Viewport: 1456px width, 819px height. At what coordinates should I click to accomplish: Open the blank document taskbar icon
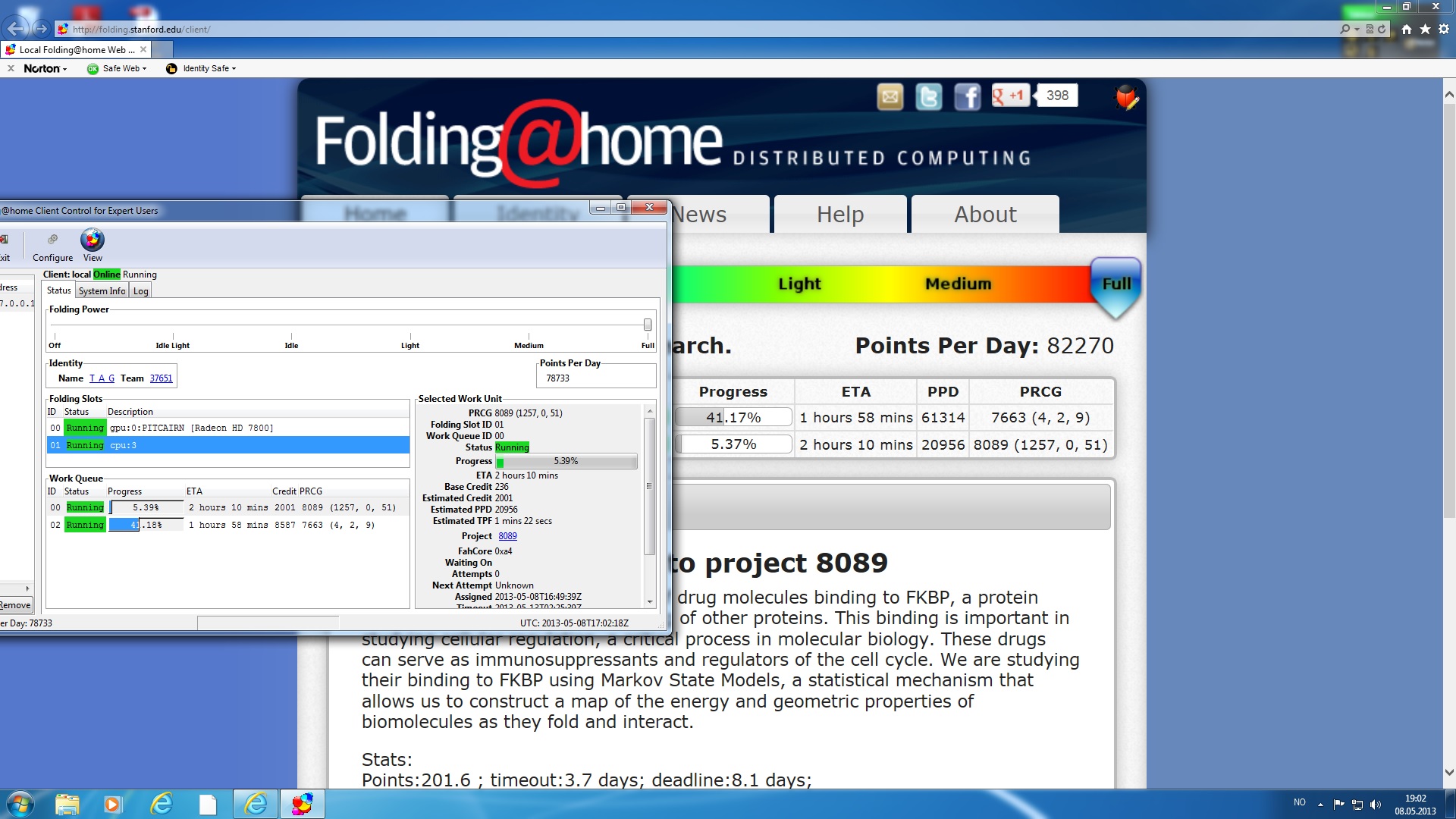207,804
